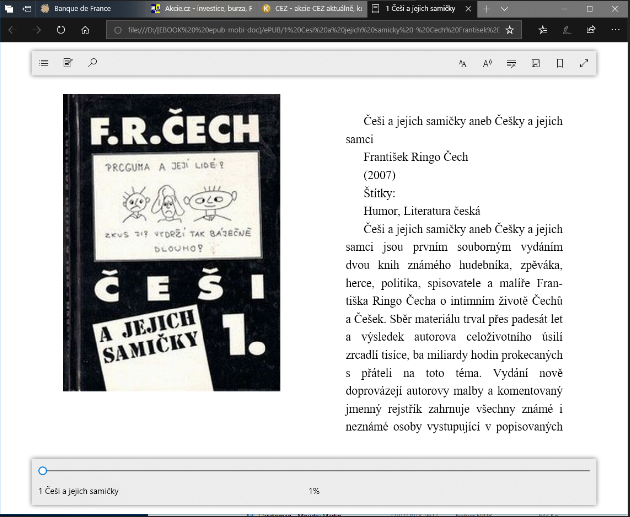Add this page to favorites
Screen dimensions: 630x517
pyautogui.click(x=509, y=30)
